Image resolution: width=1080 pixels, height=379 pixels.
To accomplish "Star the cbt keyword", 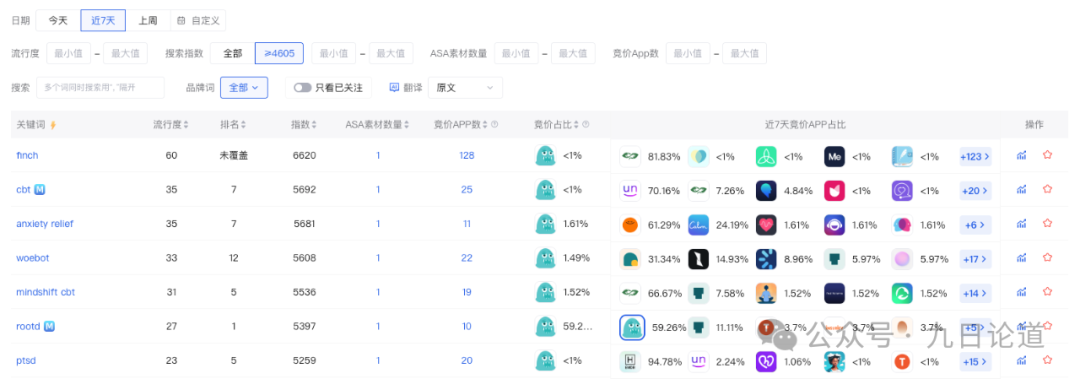I will [x=1048, y=189].
